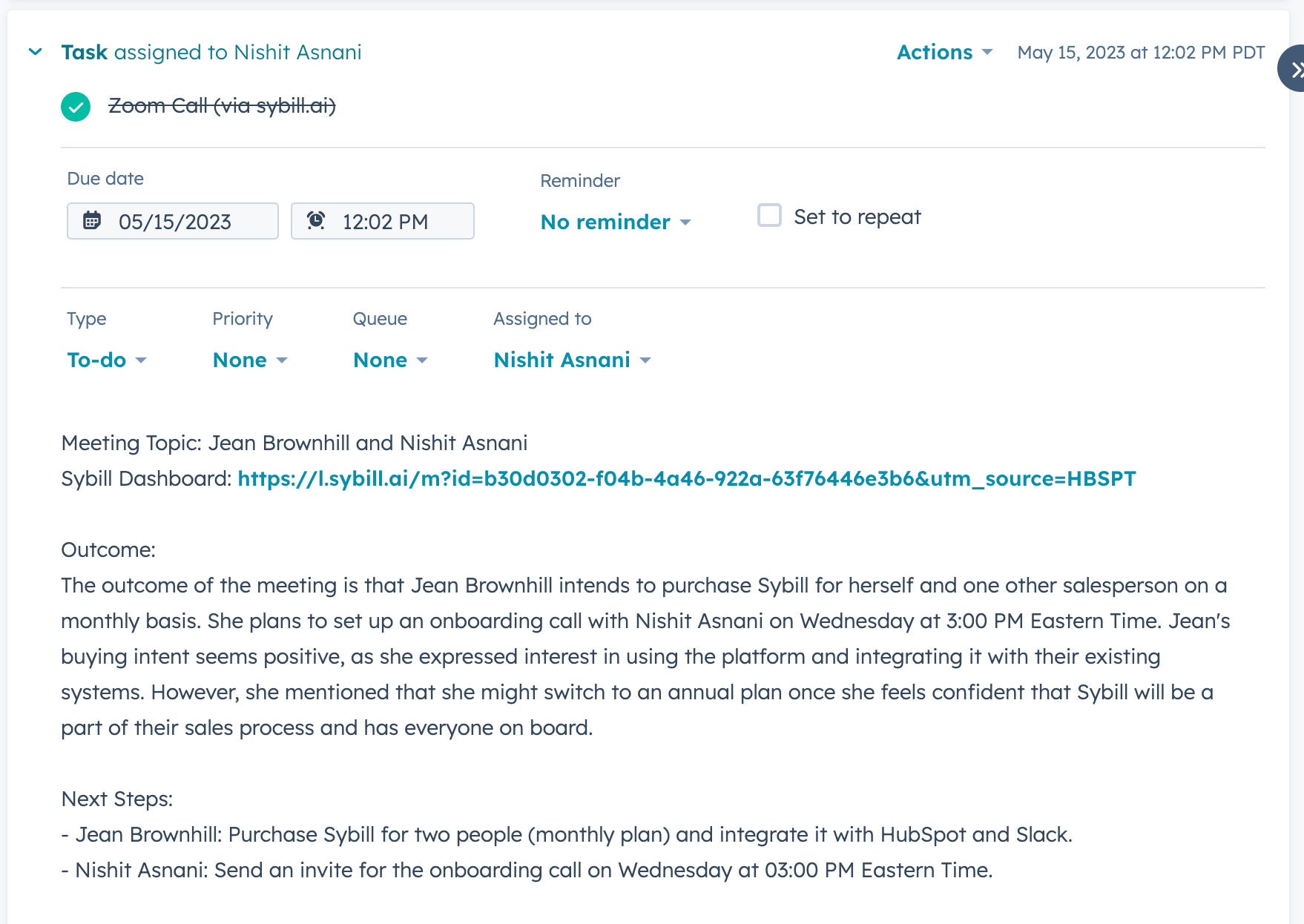
Task: Click the Outcome paragraph text
Action: tap(645, 656)
